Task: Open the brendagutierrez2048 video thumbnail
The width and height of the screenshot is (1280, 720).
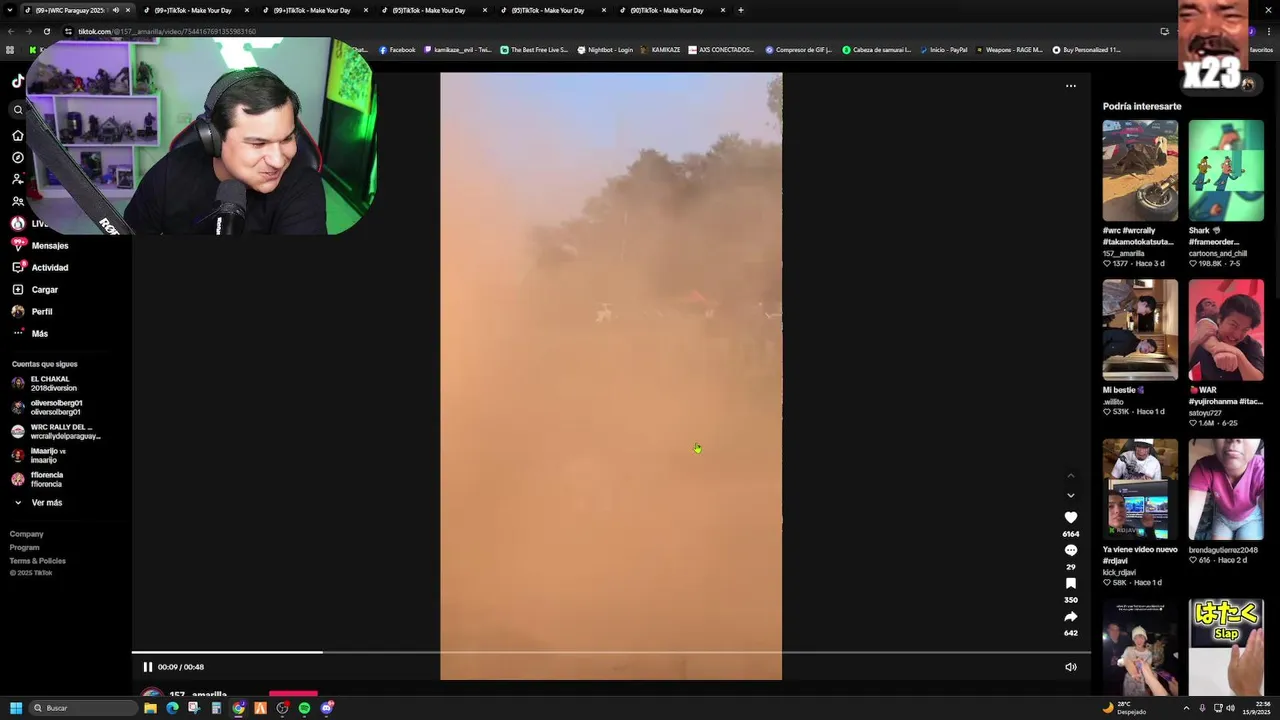Action: click(x=1226, y=489)
